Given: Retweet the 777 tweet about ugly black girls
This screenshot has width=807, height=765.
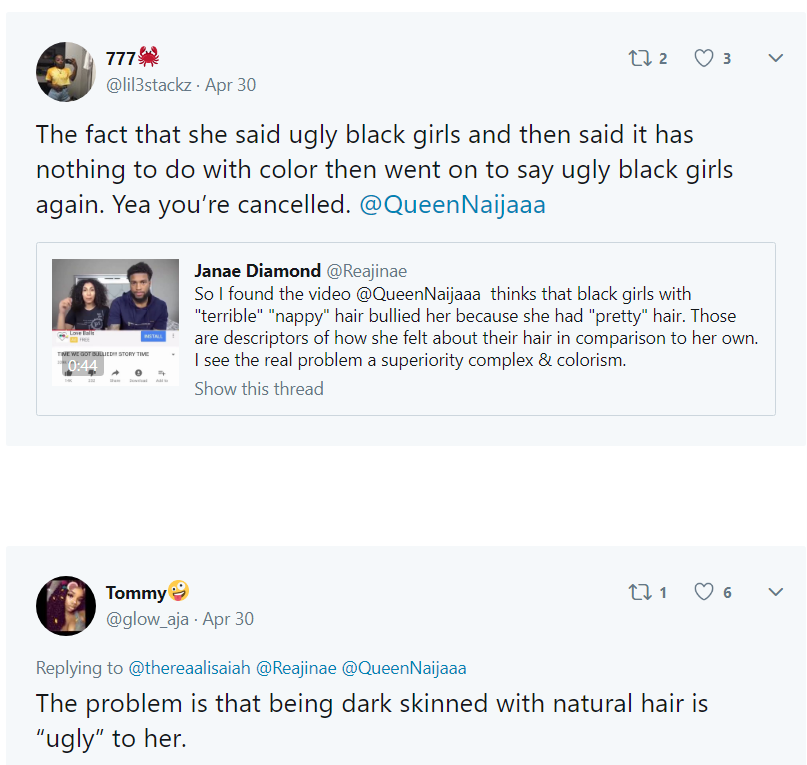Looking at the screenshot, I should pyautogui.click(x=640, y=58).
